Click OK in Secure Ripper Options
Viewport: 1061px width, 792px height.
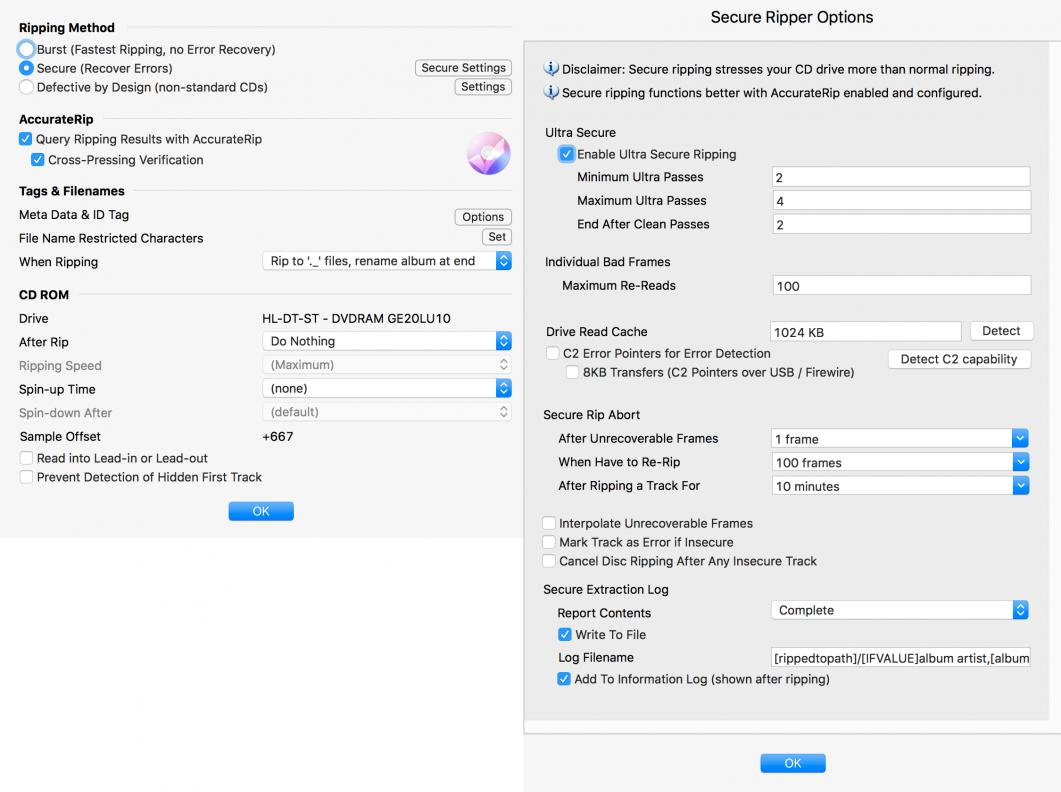pyautogui.click(x=792, y=763)
